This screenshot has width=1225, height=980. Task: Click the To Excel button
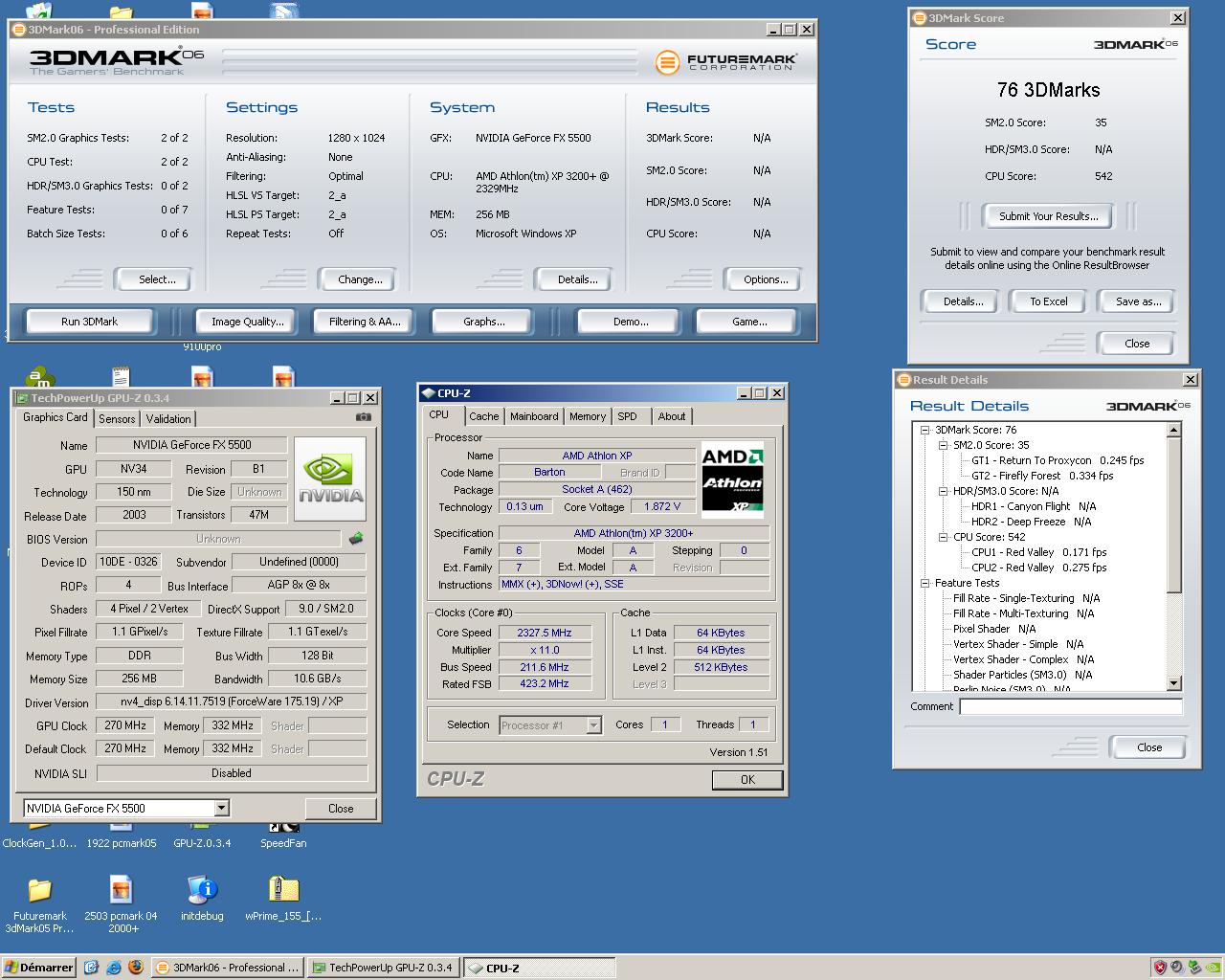pos(1049,301)
